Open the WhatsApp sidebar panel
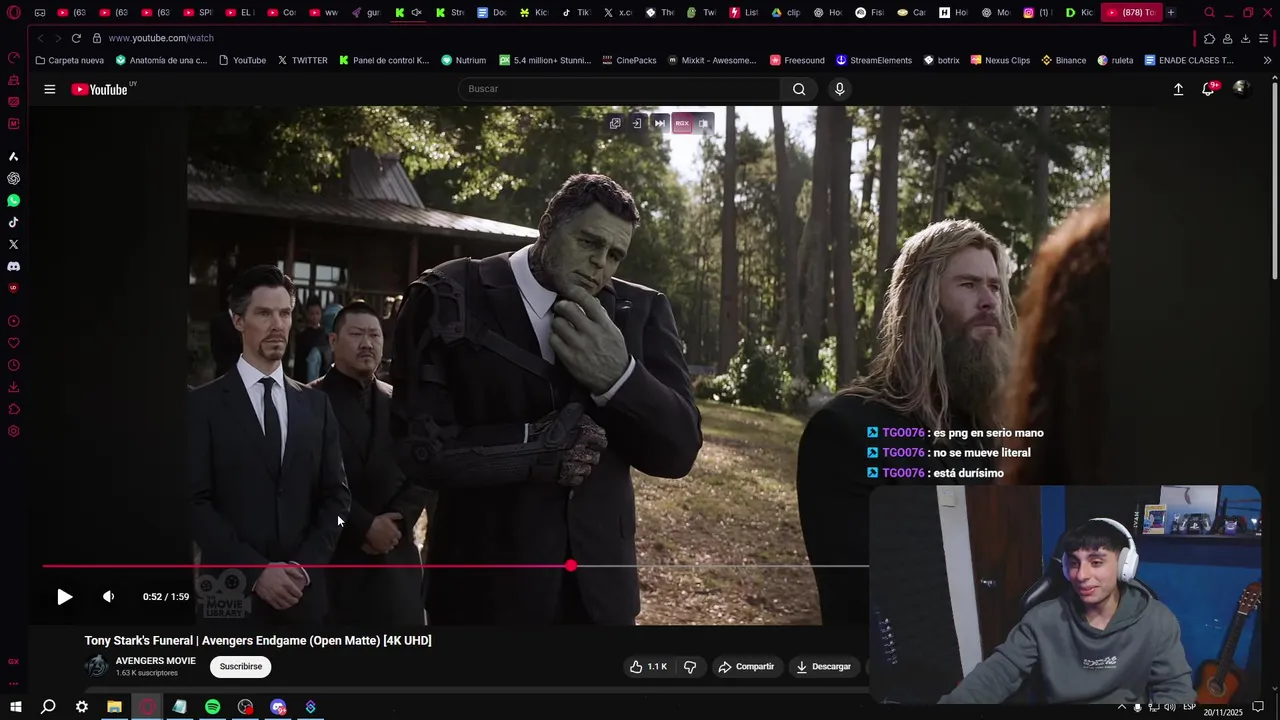 [13, 200]
